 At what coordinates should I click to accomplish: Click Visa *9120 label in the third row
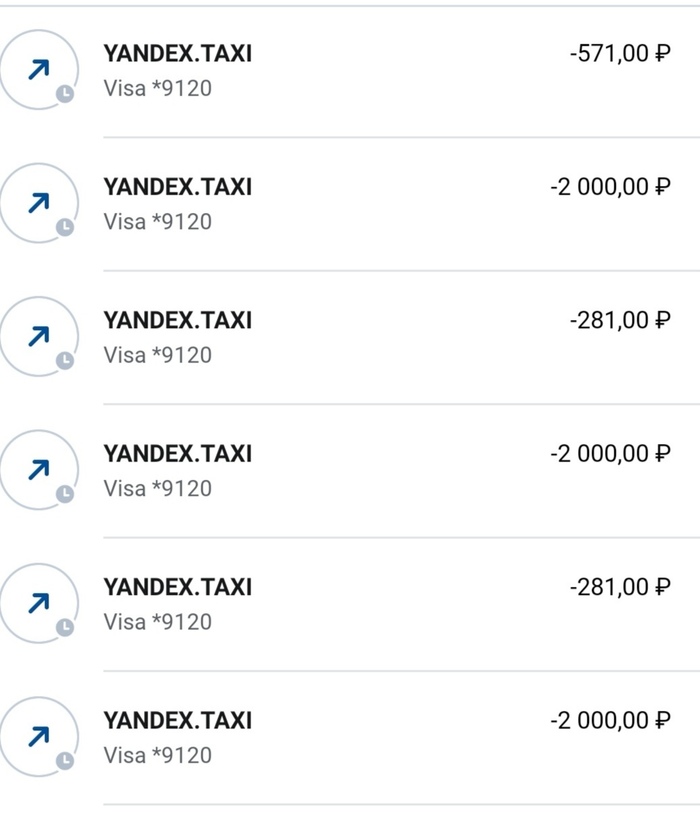(x=158, y=355)
